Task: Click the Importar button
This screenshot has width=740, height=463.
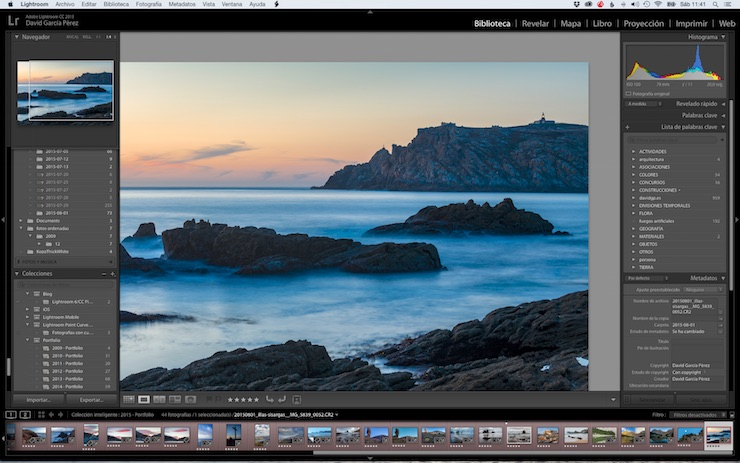Action: [38, 399]
